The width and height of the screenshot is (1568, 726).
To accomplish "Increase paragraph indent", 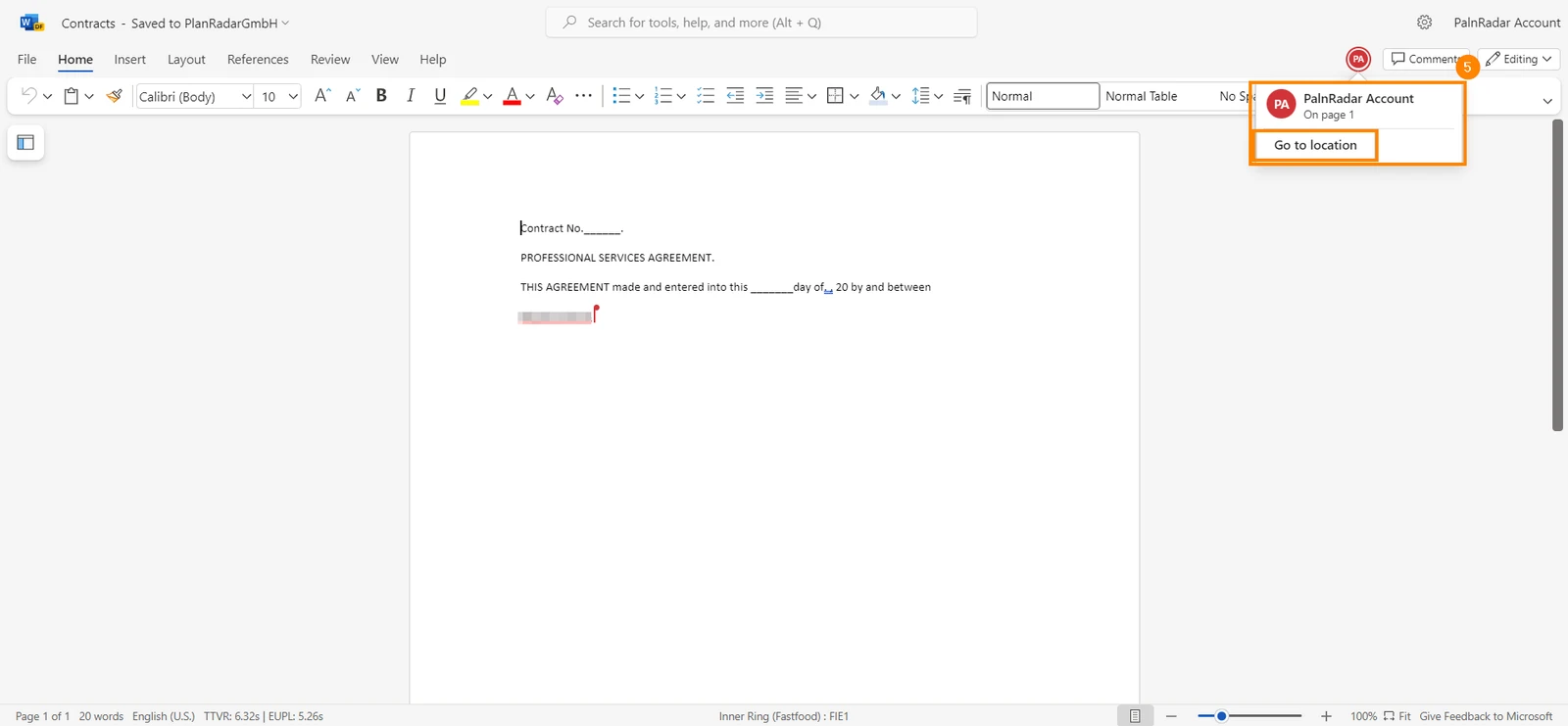I will [764, 96].
